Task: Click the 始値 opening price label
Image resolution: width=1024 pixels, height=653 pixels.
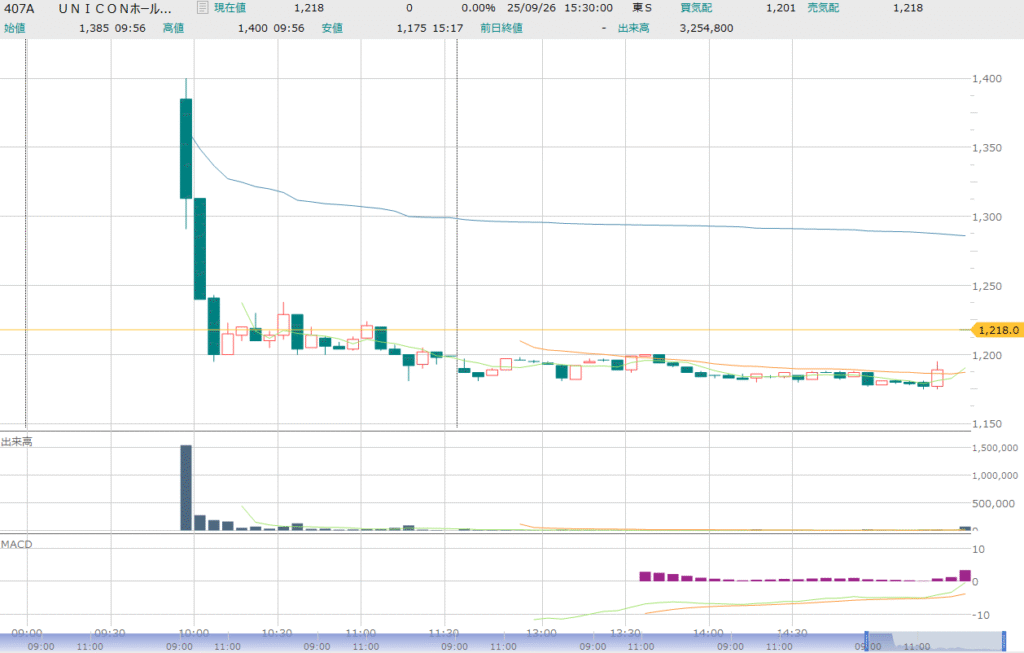Action: 14,28
